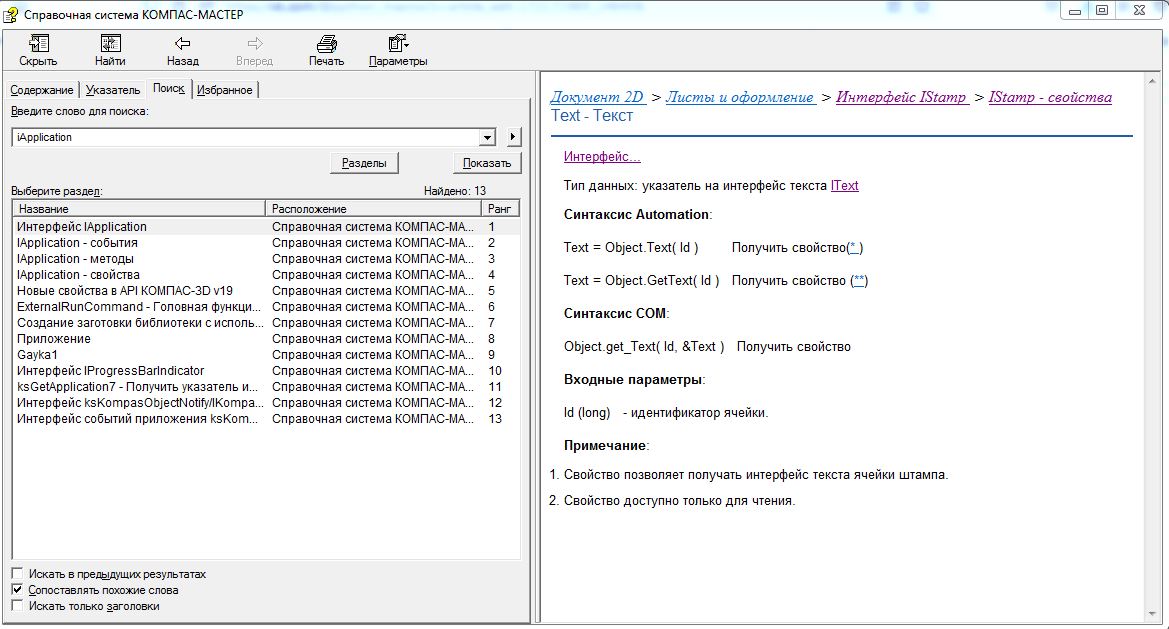Open the 'Интерфейс IStamp' breadcrumb link
This screenshot has height=629, width=1169.
coord(901,97)
